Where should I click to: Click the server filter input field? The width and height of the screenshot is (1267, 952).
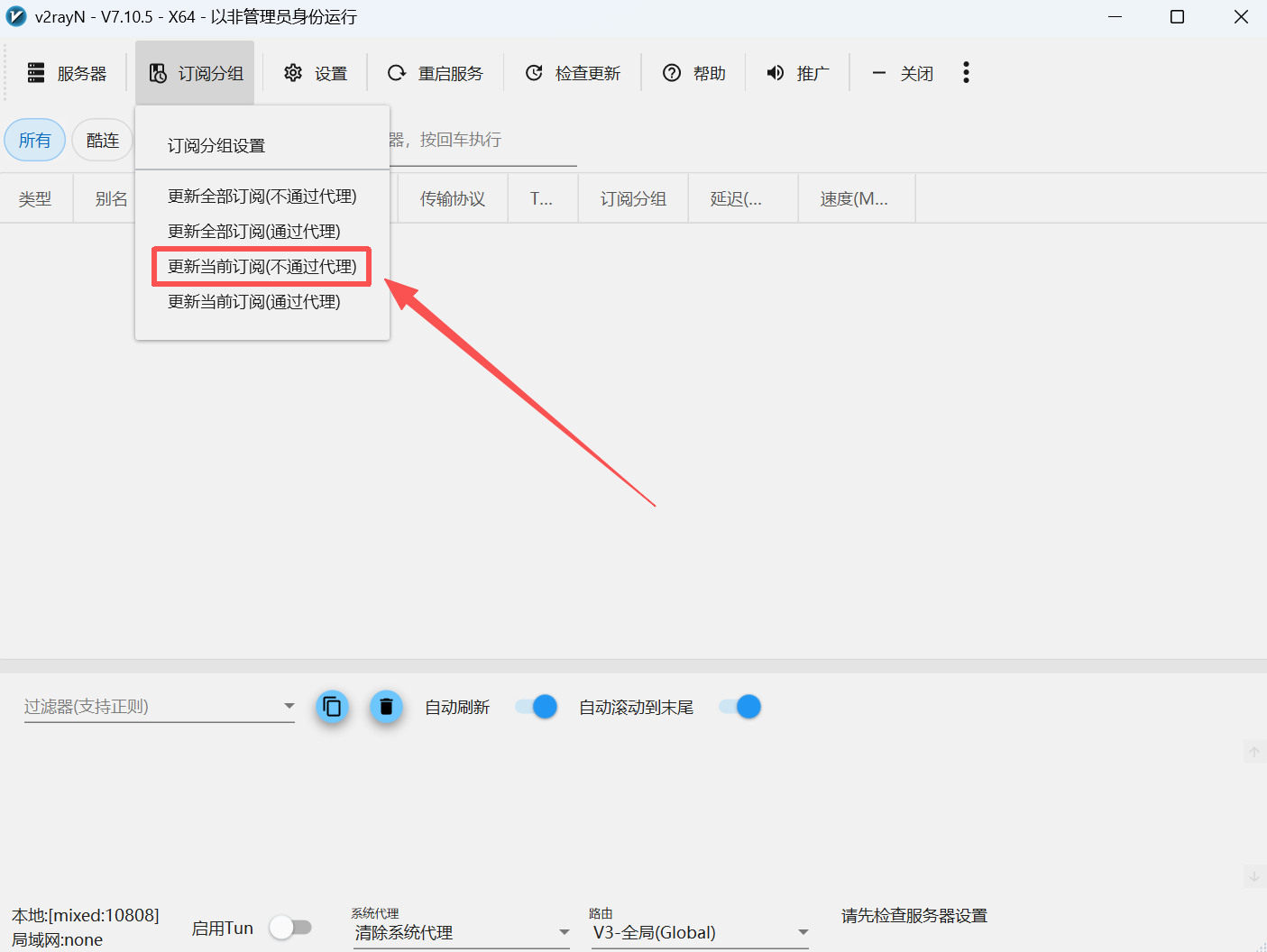click(482, 141)
